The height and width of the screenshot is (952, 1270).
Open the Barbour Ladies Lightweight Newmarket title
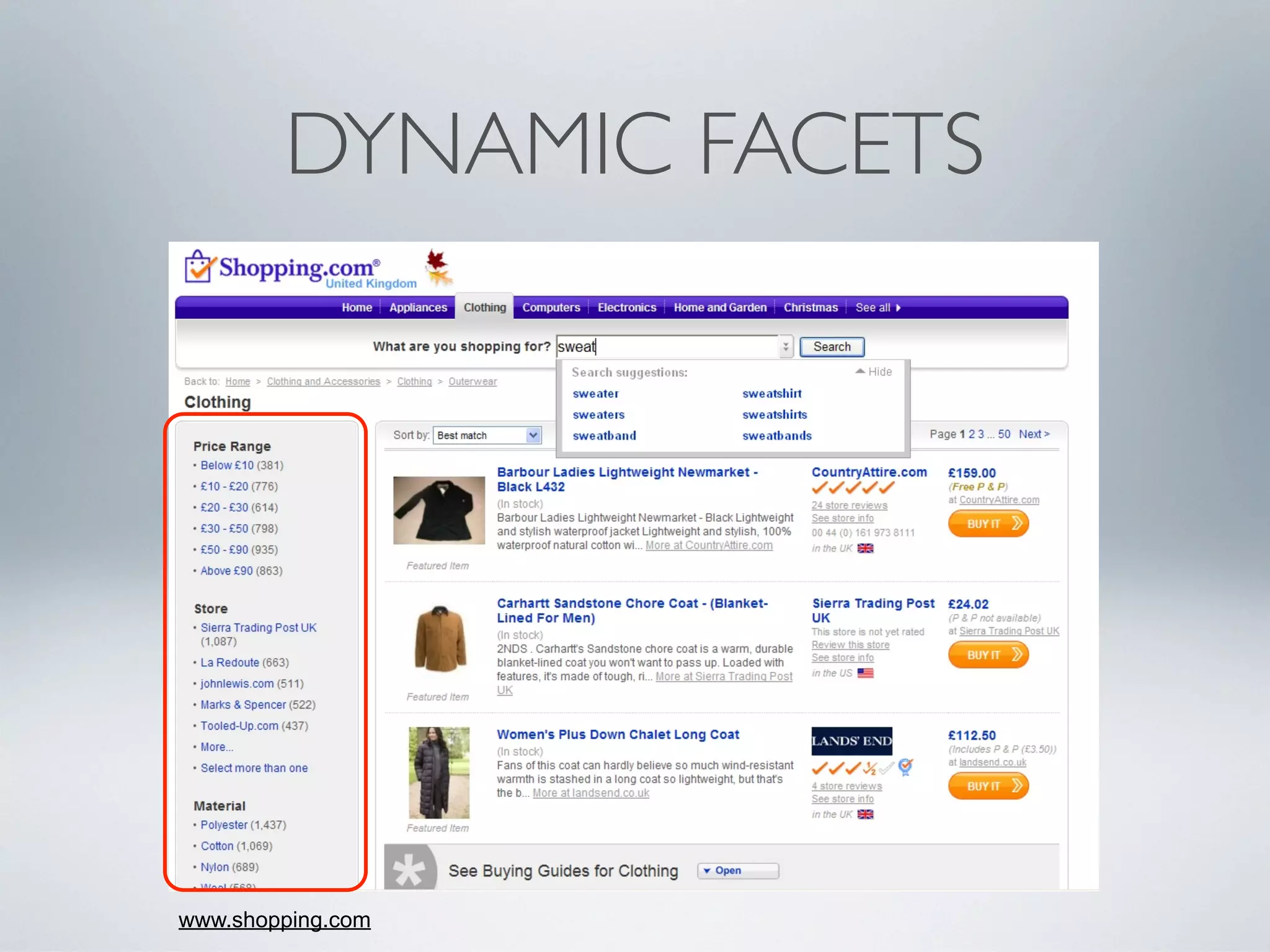[627, 479]
